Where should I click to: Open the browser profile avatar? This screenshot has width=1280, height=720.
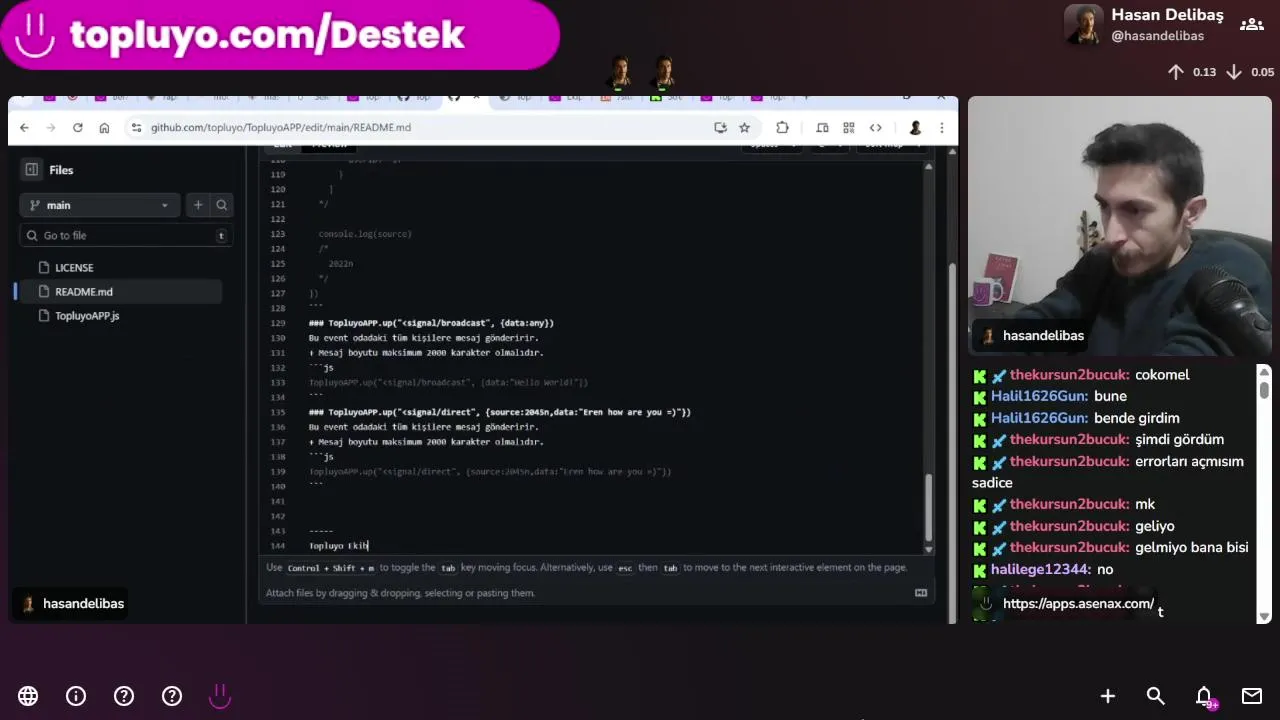(914, 127)
